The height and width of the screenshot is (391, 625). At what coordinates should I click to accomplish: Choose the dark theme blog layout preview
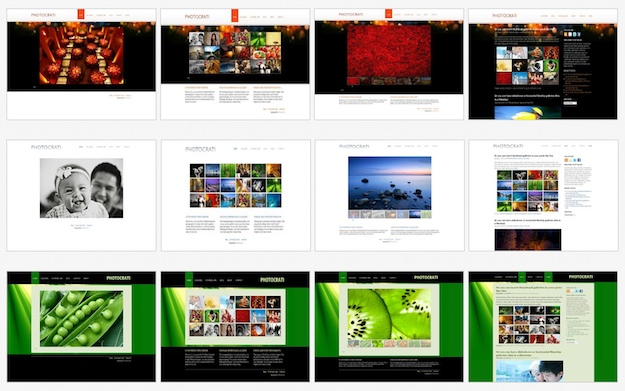[543, 64]
